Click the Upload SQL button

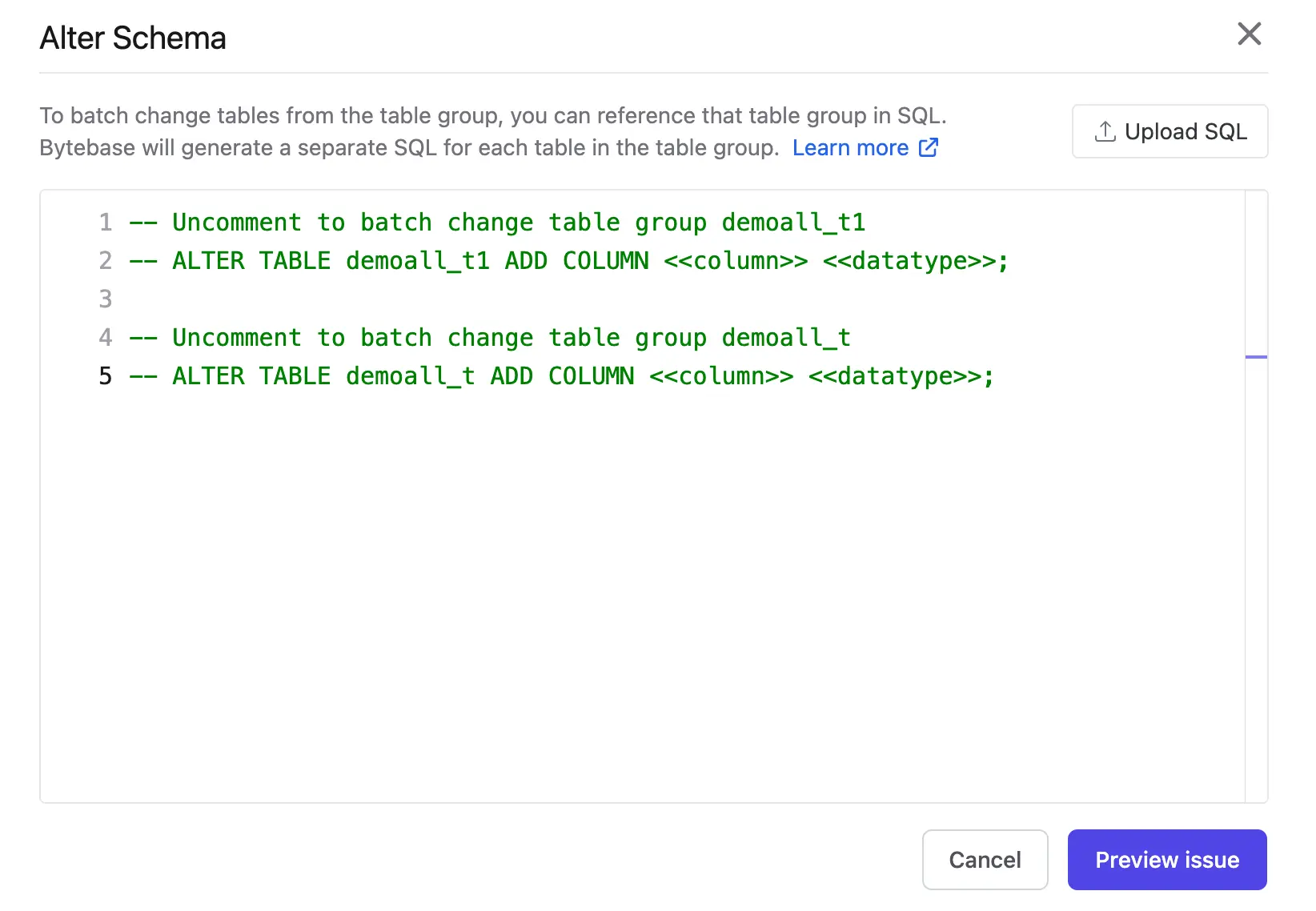(1170, 131)
